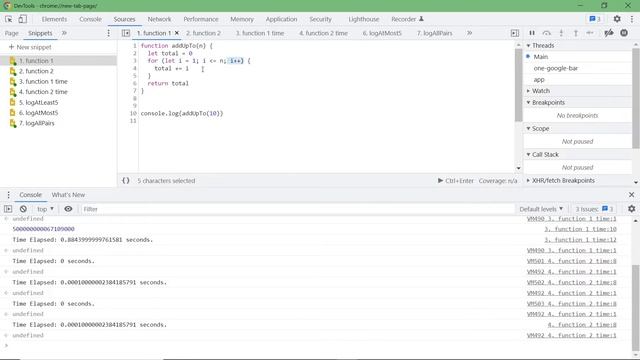Switch to the Performance panel tab
Viewport: 640px width, 360px height.
201,19
